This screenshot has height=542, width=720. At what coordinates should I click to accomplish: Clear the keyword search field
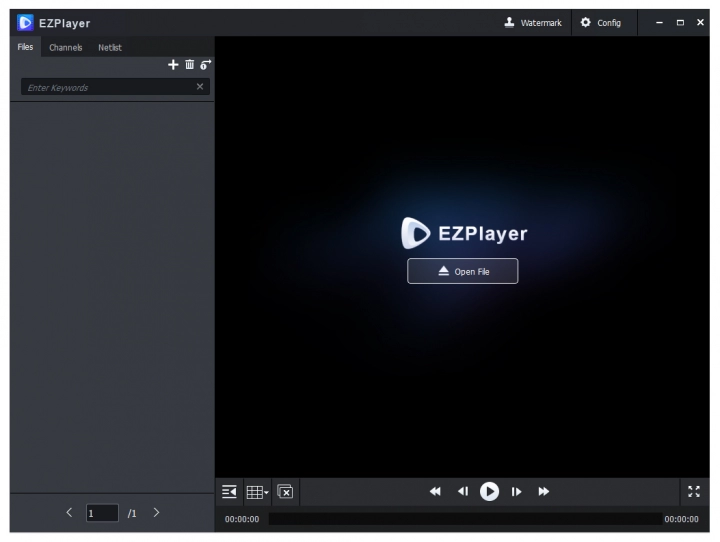pos(200,86)
